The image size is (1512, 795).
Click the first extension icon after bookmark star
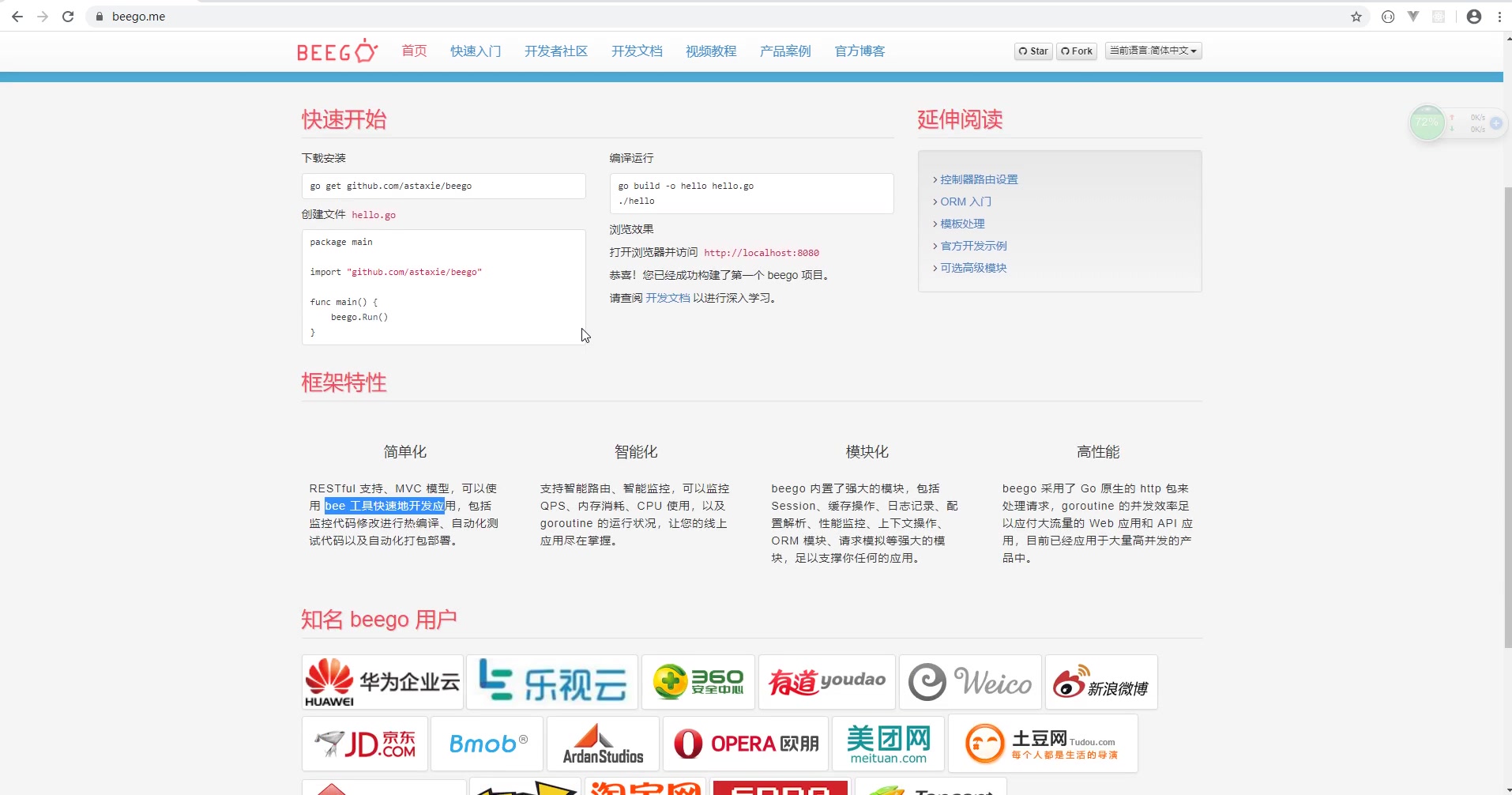pos(1388,17)
